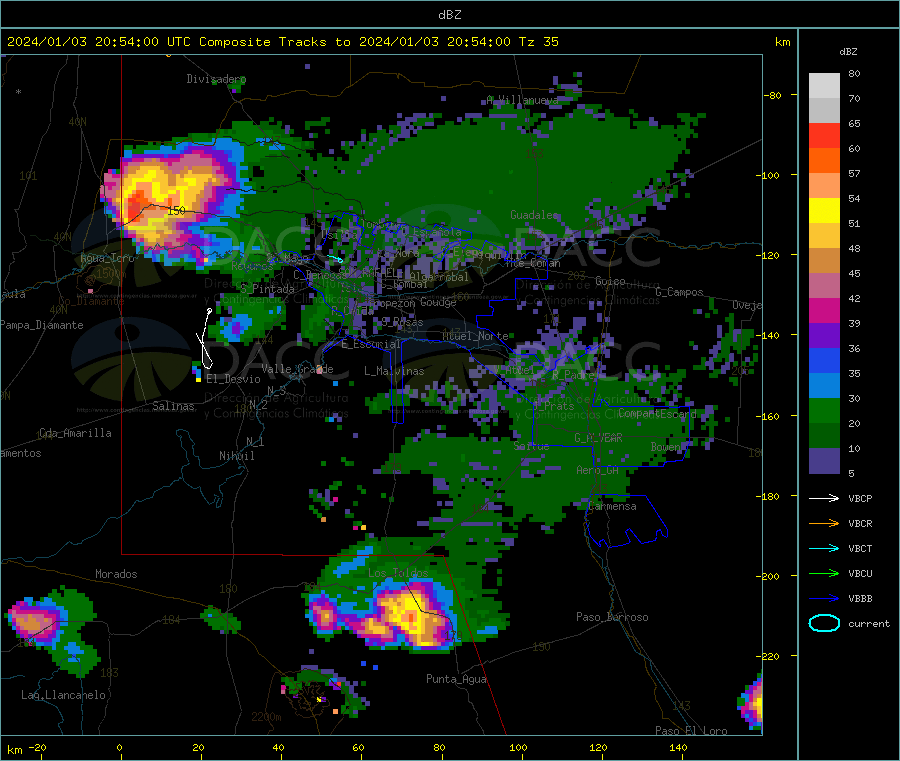Click the Paso_Barroso label

(x=612, y=617)
